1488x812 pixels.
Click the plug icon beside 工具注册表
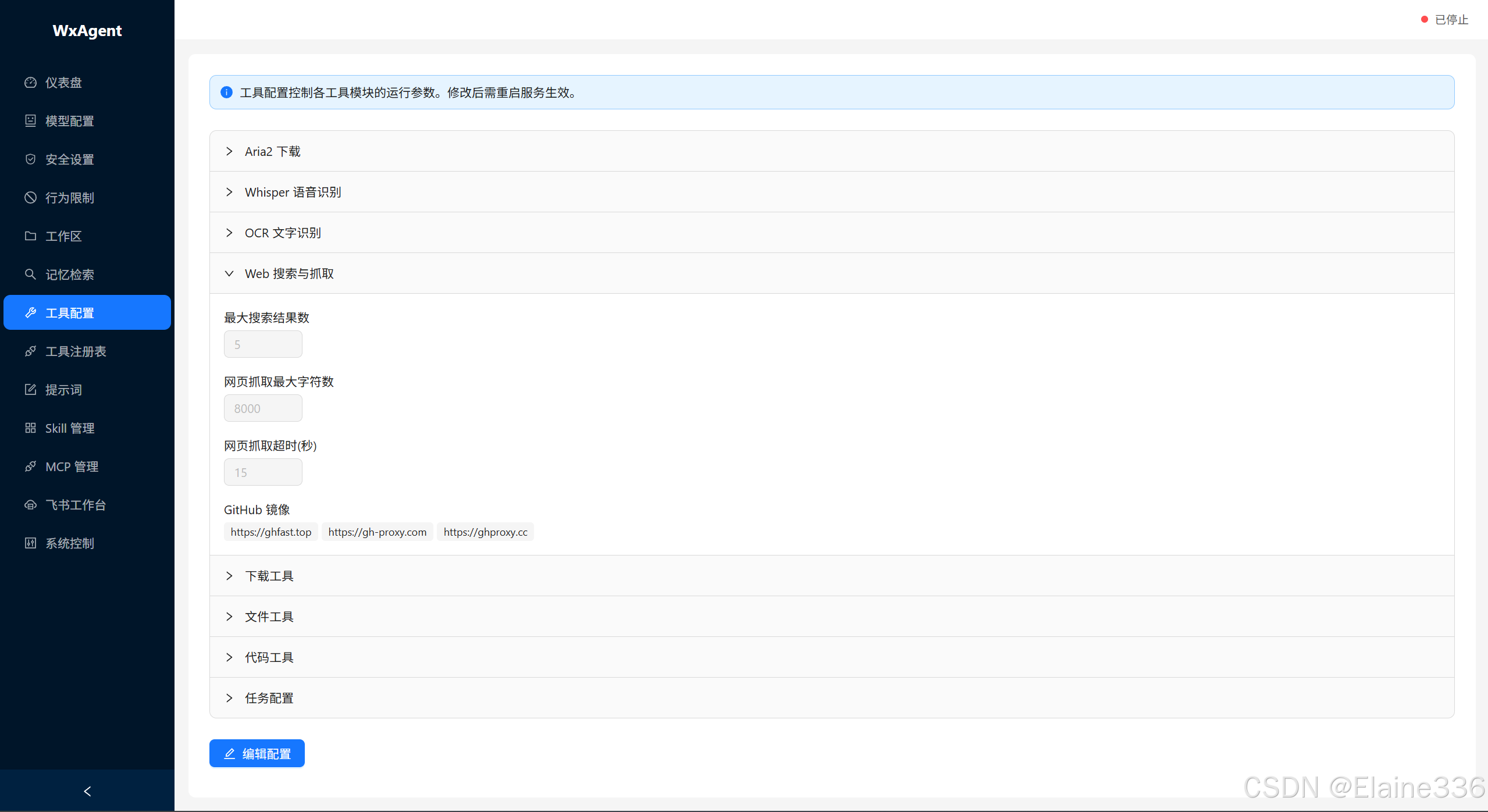(31, 351)
